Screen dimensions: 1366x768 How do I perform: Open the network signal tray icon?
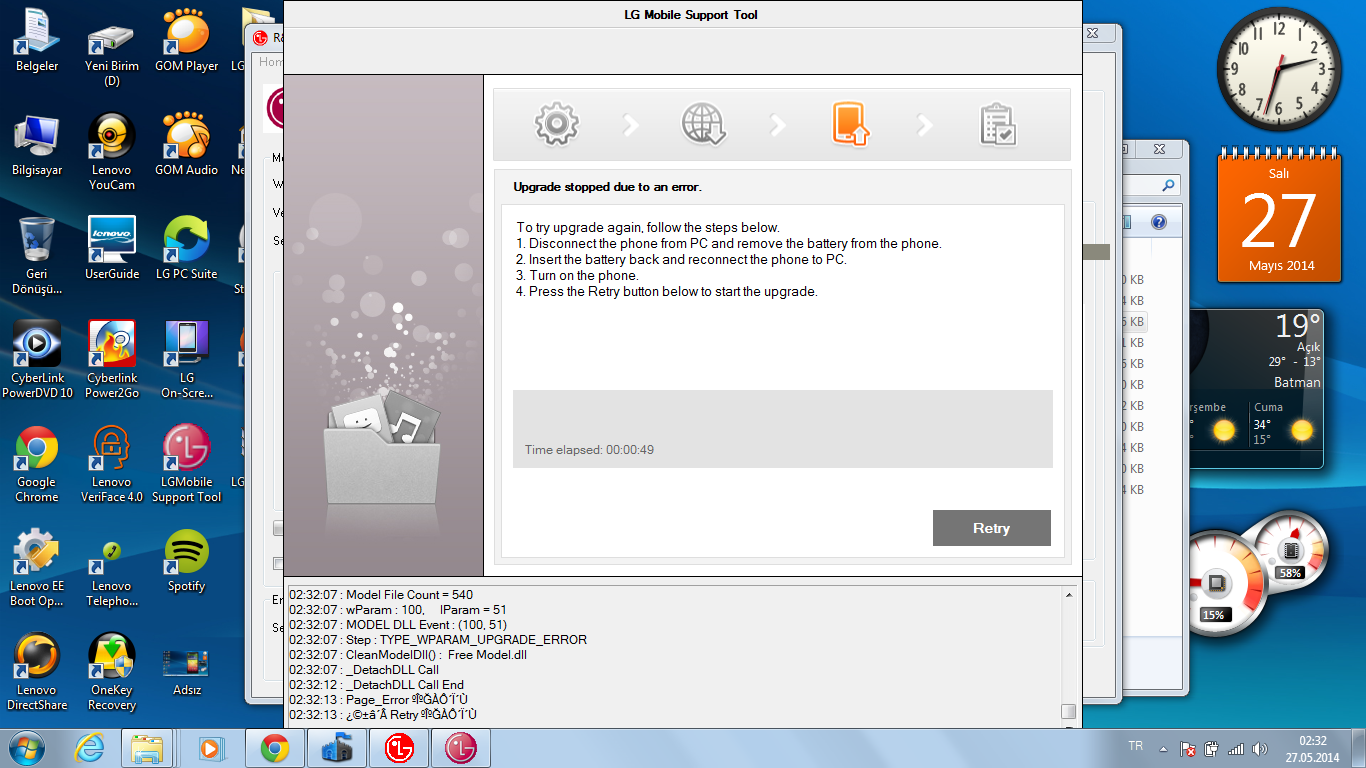tap(1236, 748)
